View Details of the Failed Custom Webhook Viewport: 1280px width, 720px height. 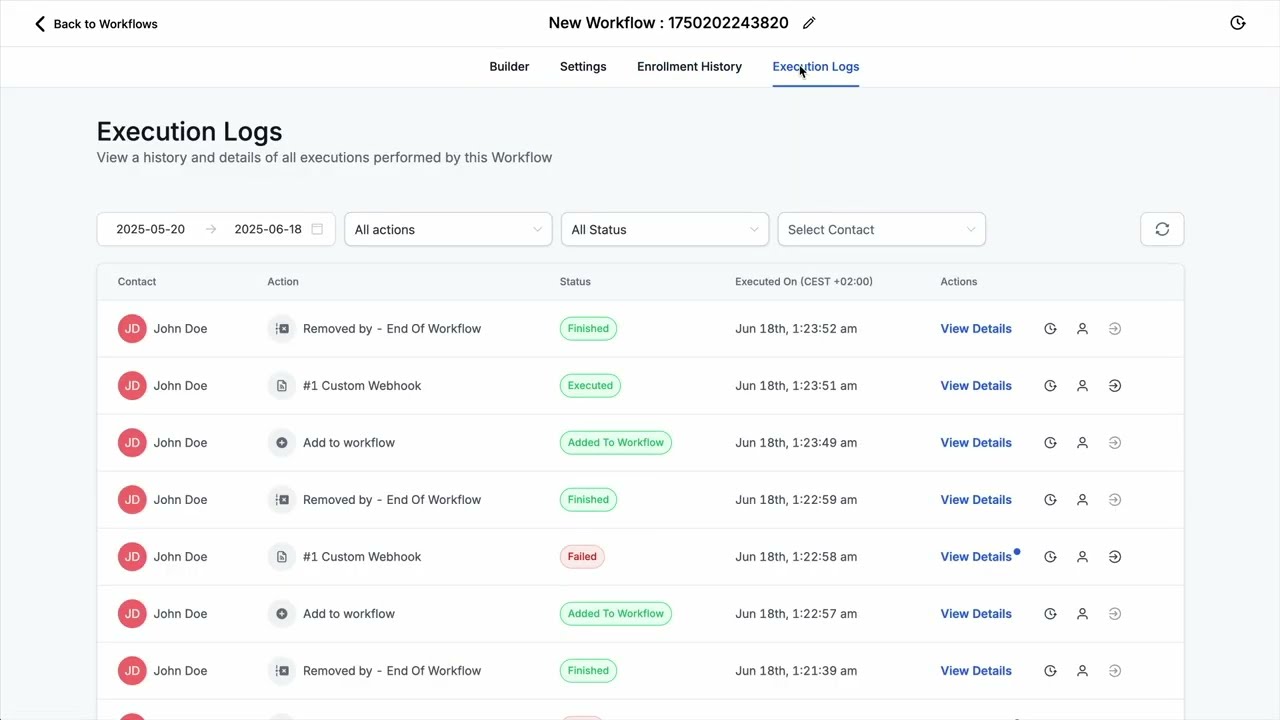(975, 557)
